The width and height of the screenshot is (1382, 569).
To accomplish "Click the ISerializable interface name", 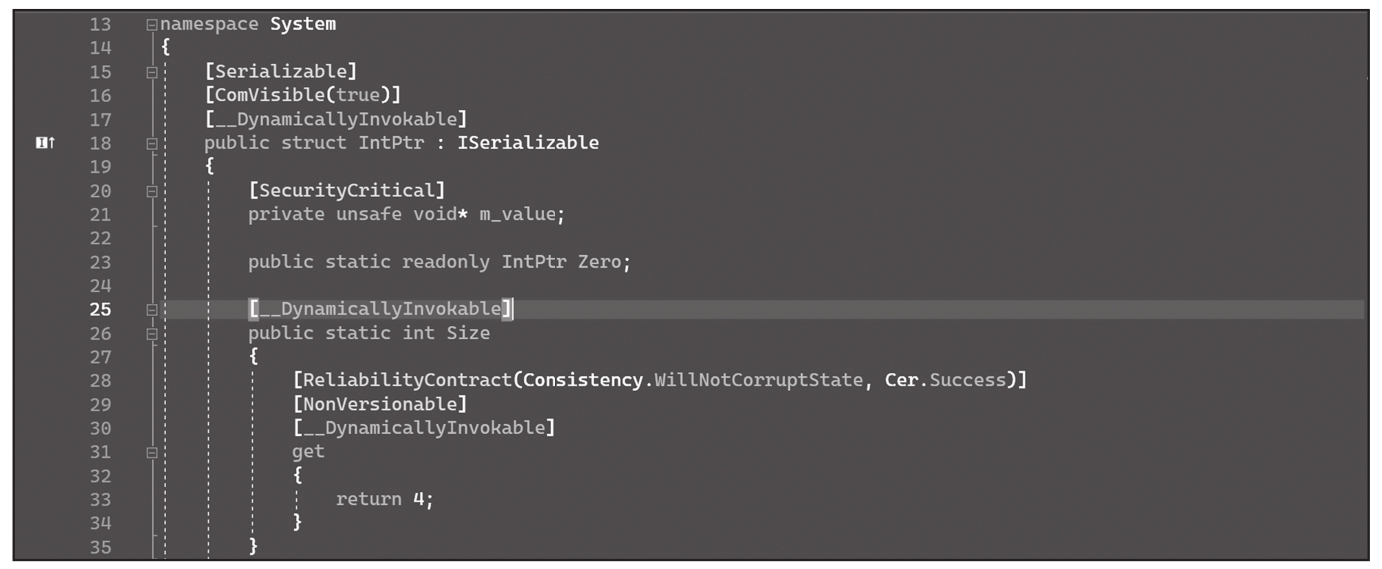I will coord(528,143).
